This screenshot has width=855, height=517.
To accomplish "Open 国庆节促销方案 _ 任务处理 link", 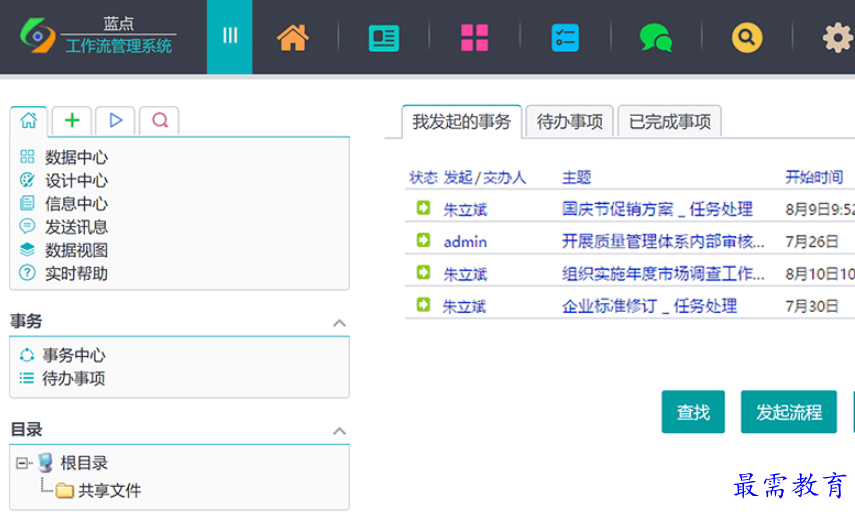I will click(657, 209).
